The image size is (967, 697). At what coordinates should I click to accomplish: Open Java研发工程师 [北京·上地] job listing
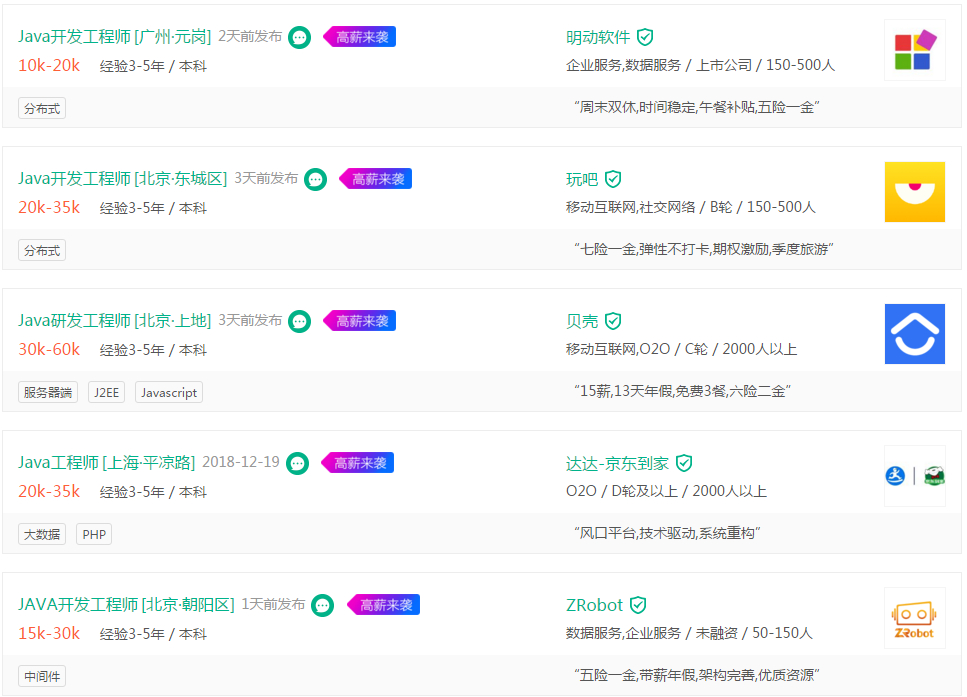115,320
